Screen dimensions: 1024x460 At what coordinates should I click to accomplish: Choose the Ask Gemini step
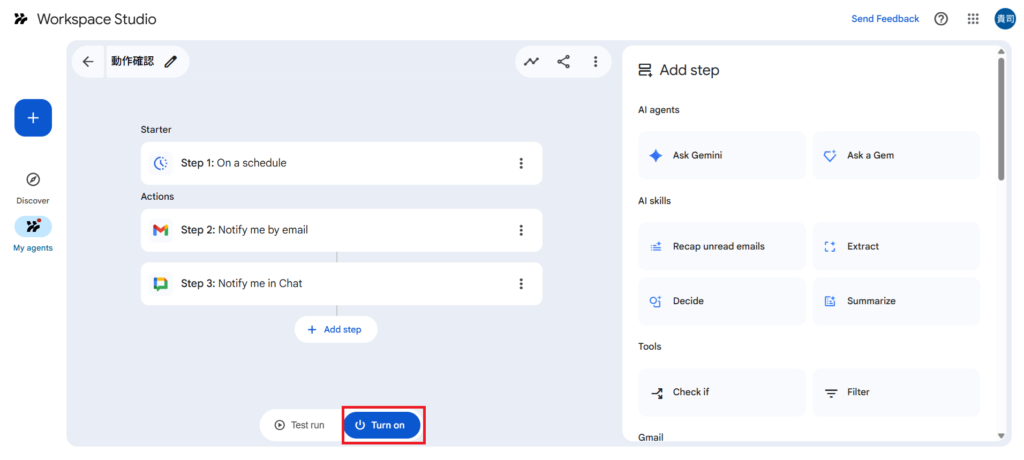coord(721,156)
